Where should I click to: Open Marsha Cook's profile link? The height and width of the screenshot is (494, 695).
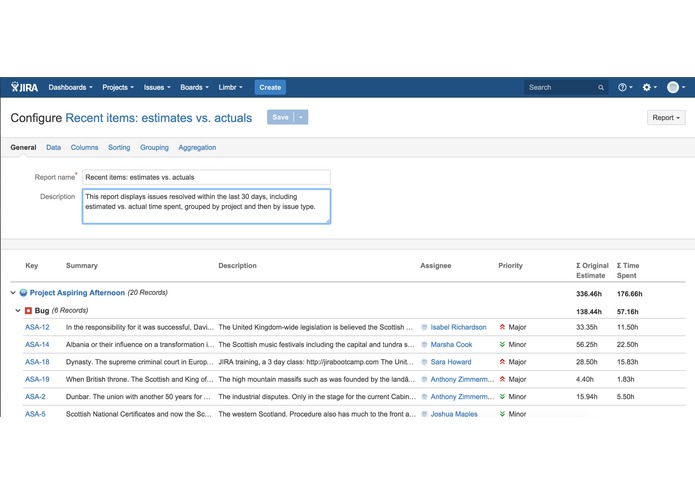point(451,345)
